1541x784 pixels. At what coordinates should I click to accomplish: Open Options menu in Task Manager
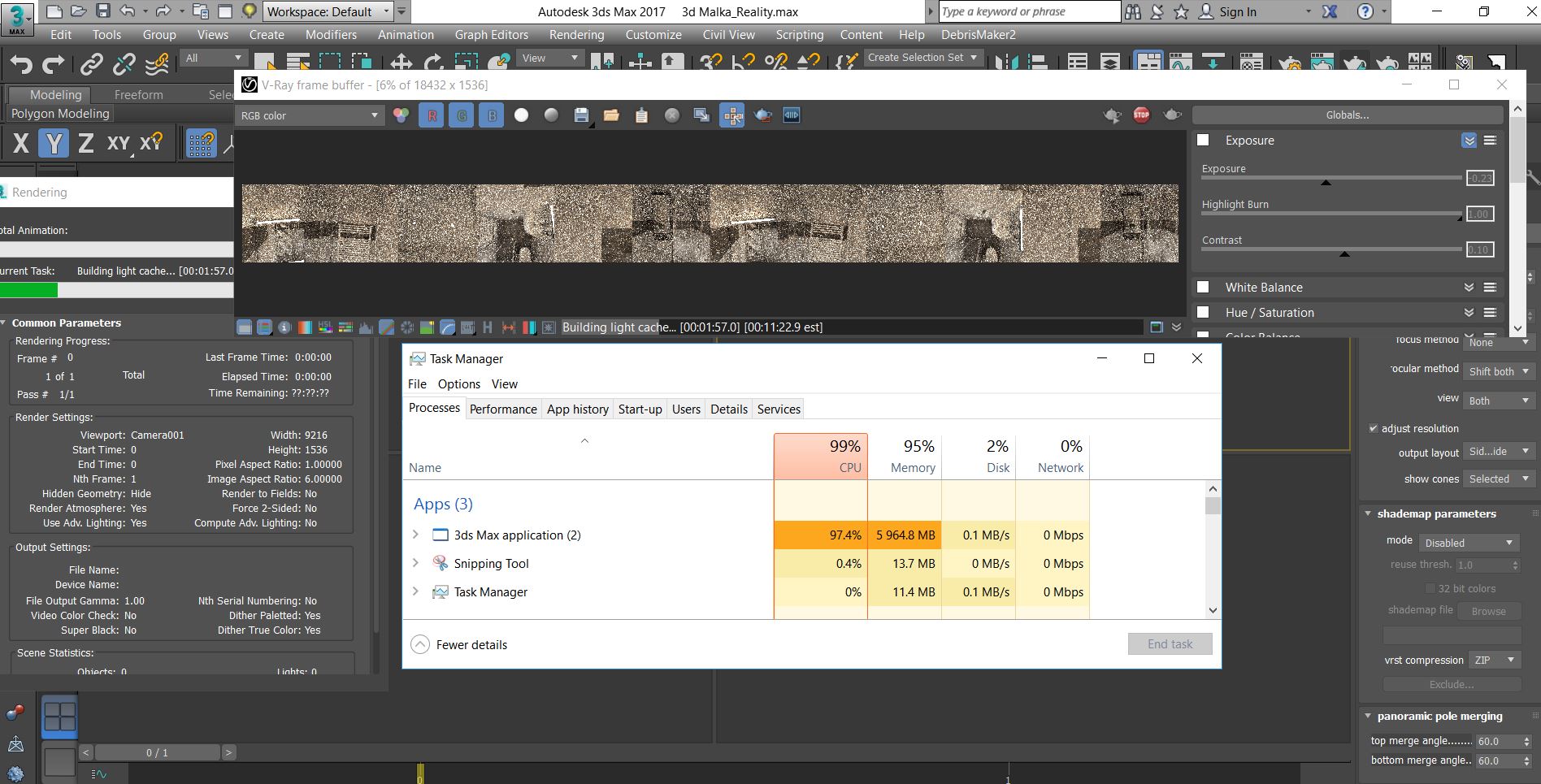458,383
